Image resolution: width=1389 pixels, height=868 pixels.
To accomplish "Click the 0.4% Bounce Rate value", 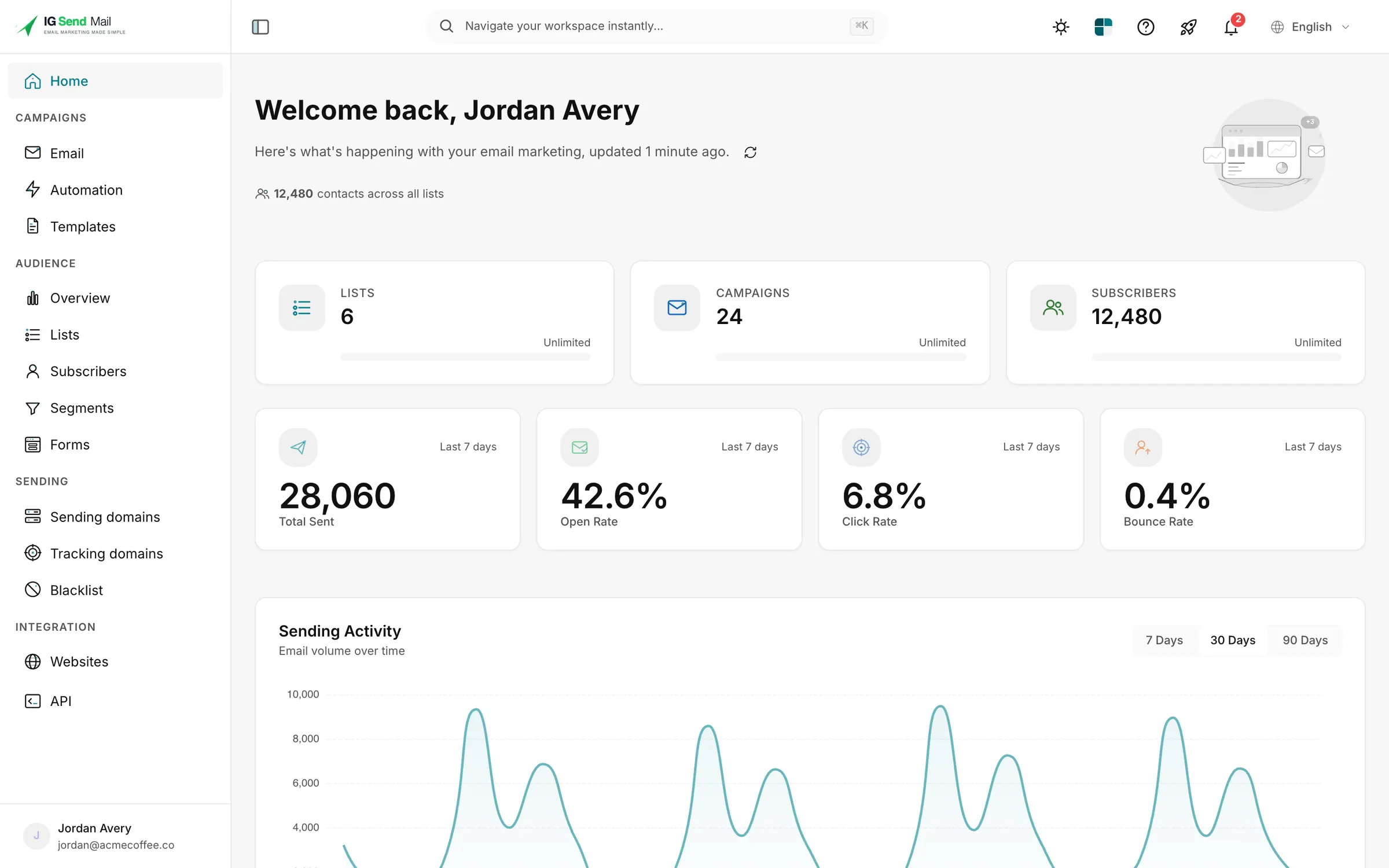I will coord(1167,496).
